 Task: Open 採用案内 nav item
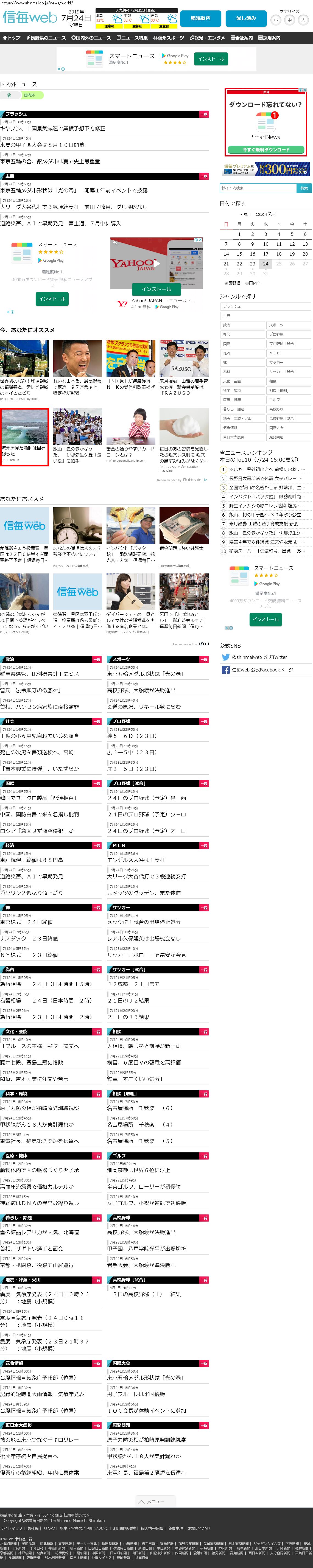269,38
